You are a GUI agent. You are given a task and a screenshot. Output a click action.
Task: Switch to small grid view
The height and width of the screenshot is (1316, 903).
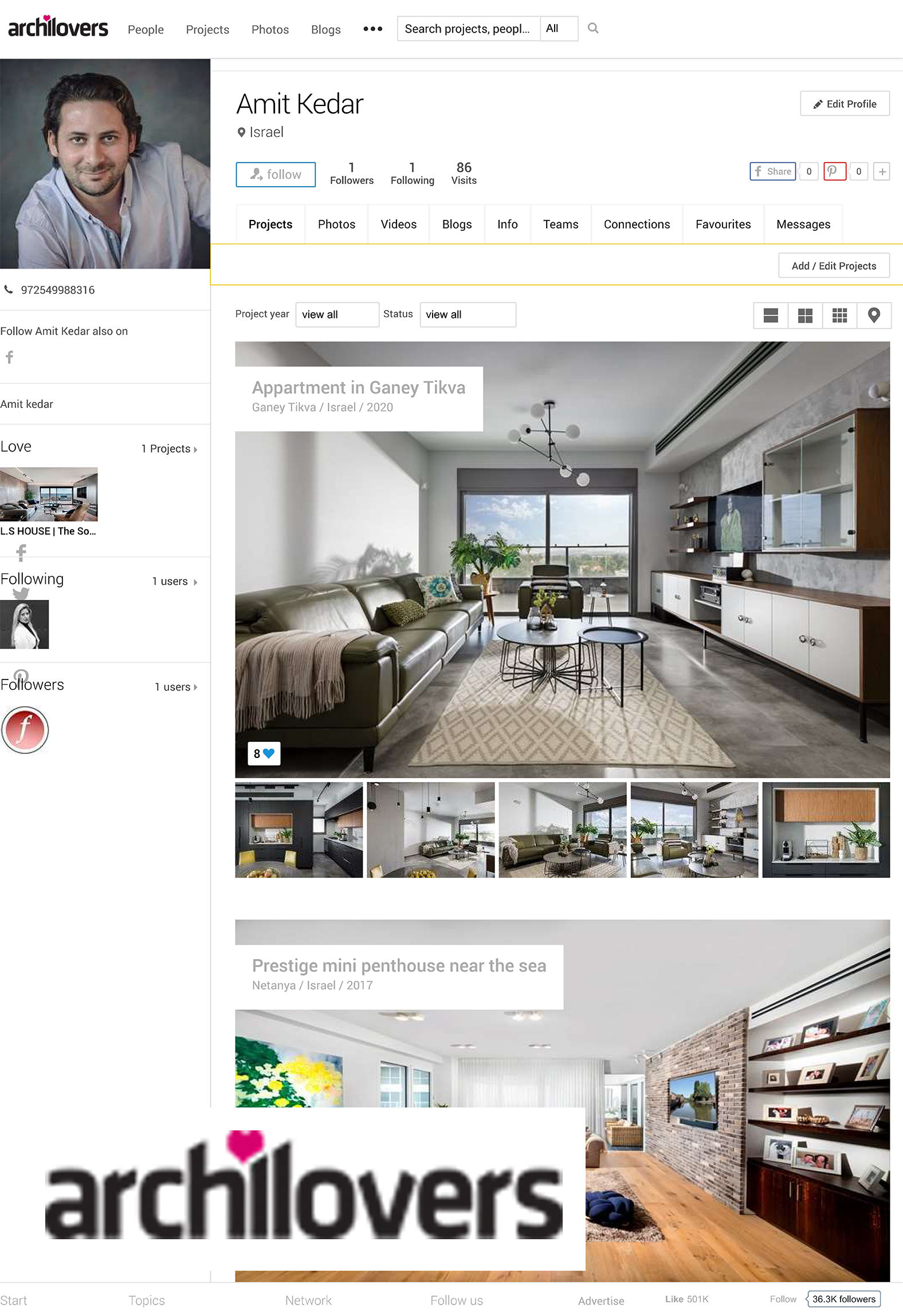coord(839,315)
